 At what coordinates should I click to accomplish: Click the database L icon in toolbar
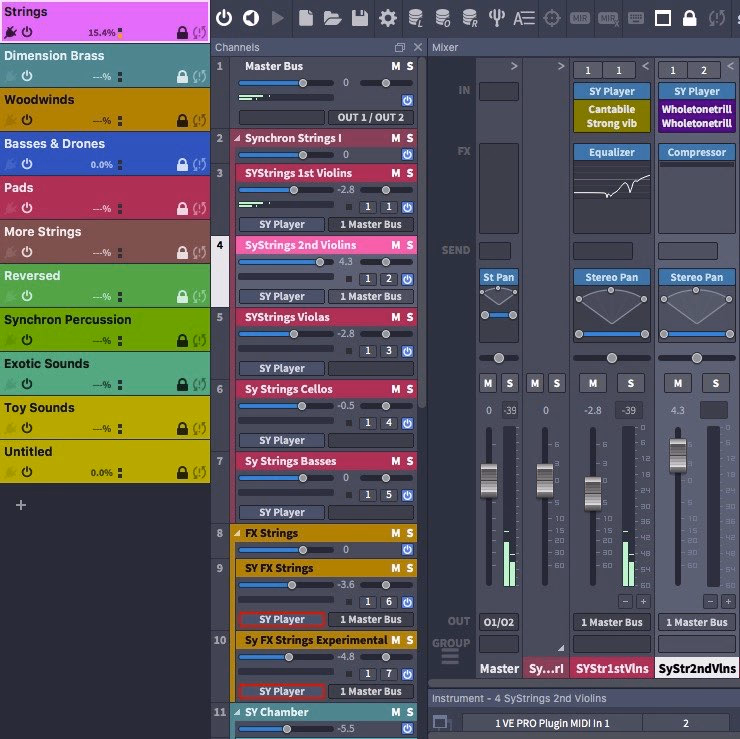(416, 18)
